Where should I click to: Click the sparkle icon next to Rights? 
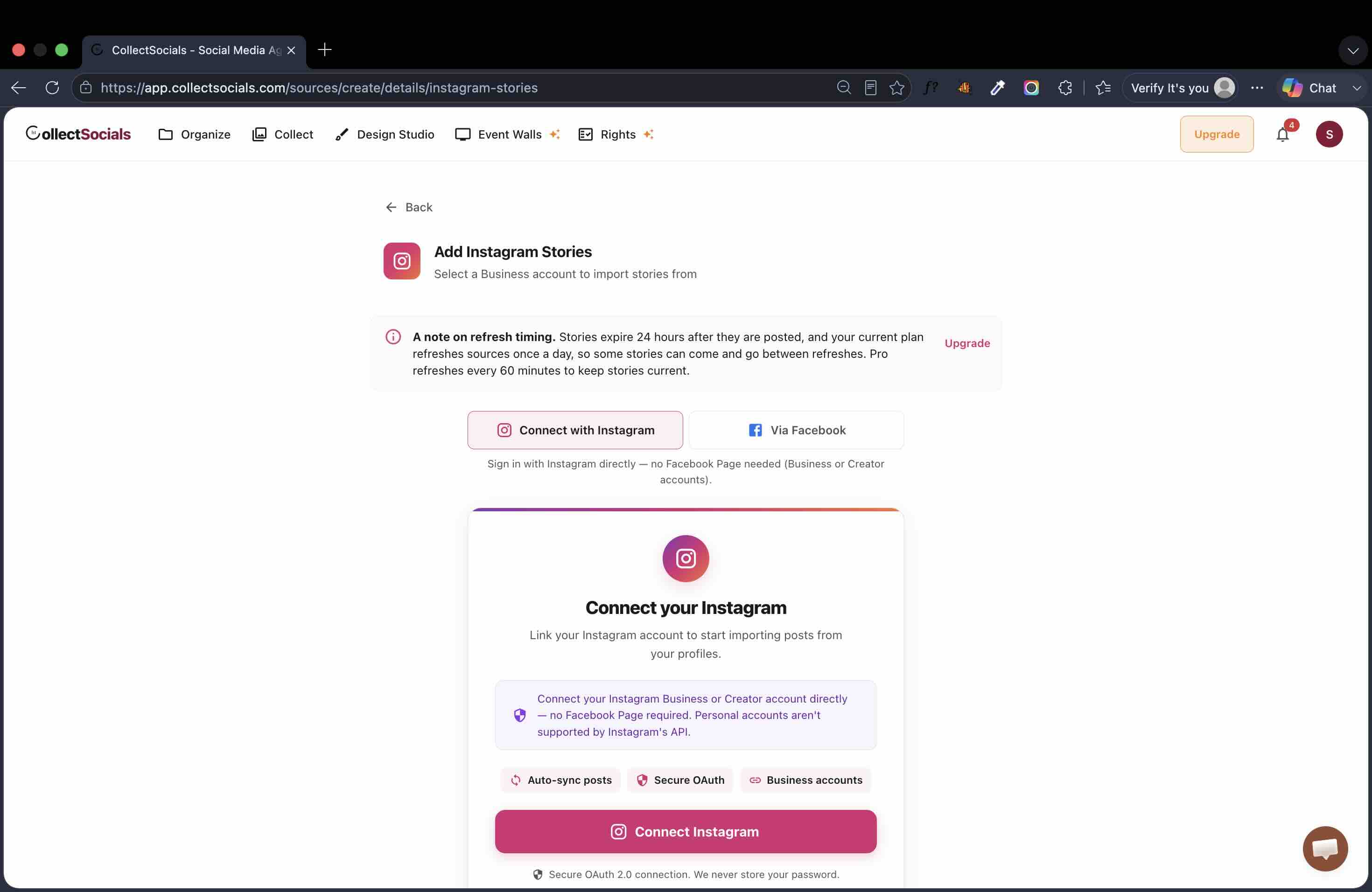649,134
